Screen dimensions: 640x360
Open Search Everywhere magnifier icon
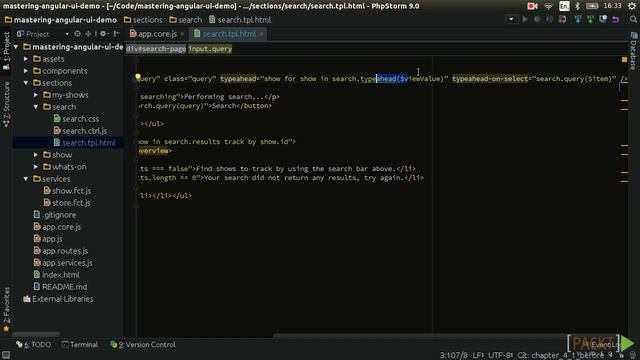click(x=633, y=19)
